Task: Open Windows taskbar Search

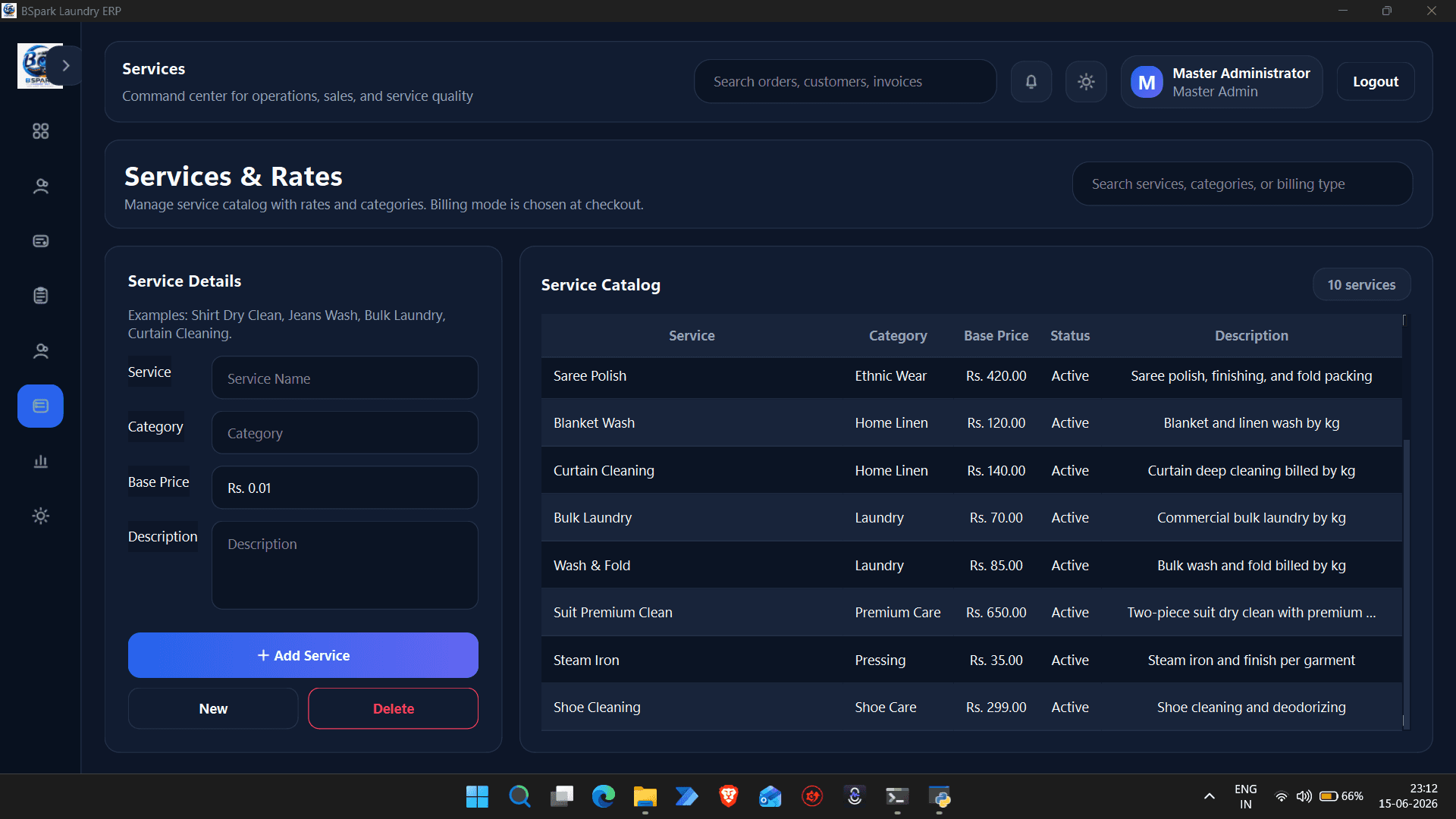Action: 519,796
